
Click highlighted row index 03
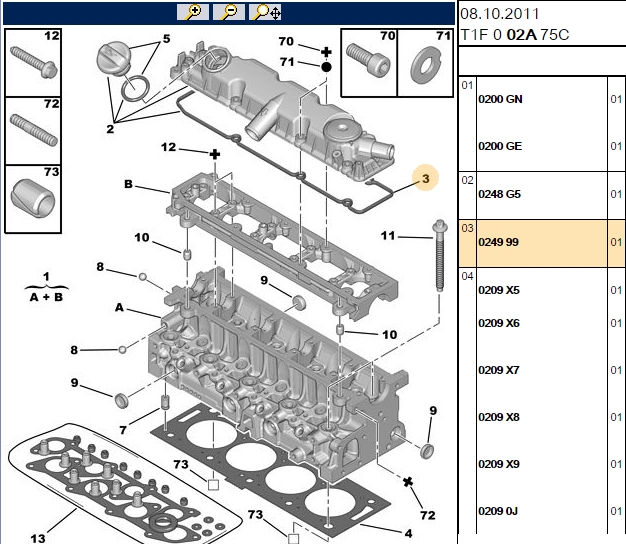click(467, 228)
